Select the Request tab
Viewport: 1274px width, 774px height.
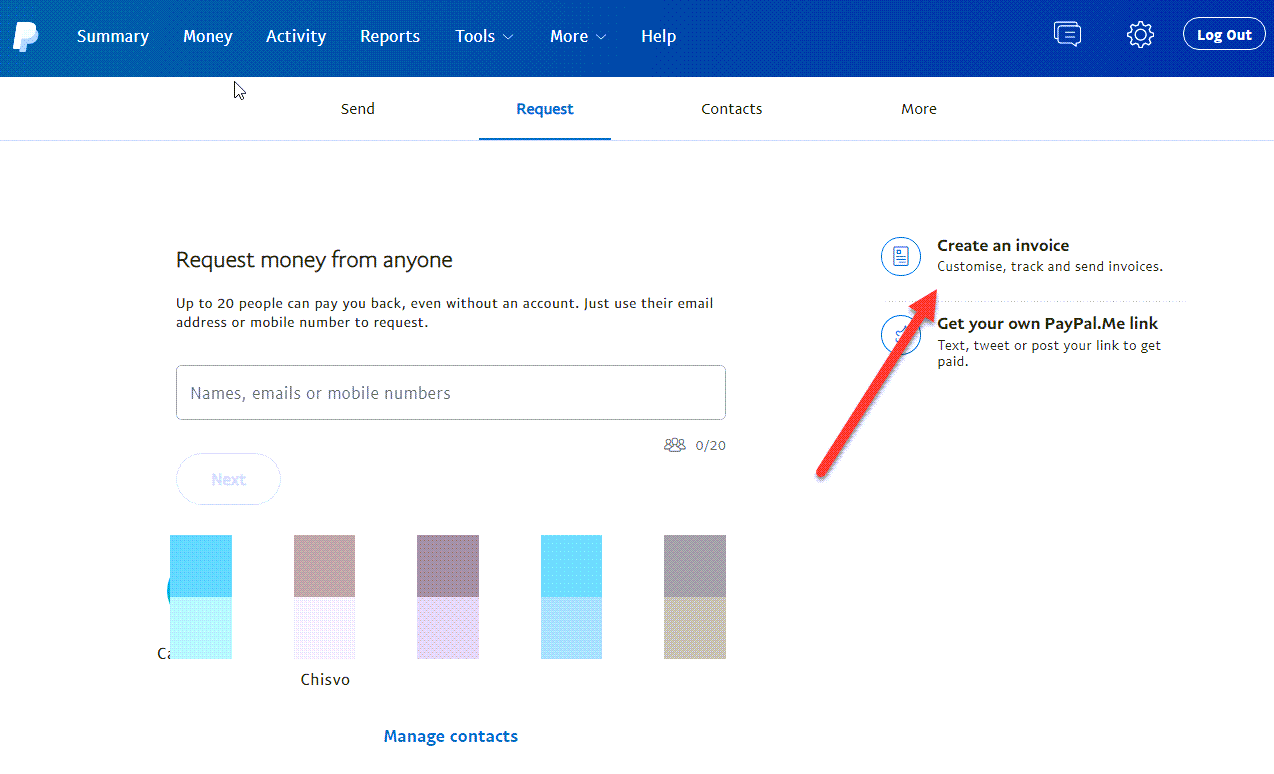(545, 109)
